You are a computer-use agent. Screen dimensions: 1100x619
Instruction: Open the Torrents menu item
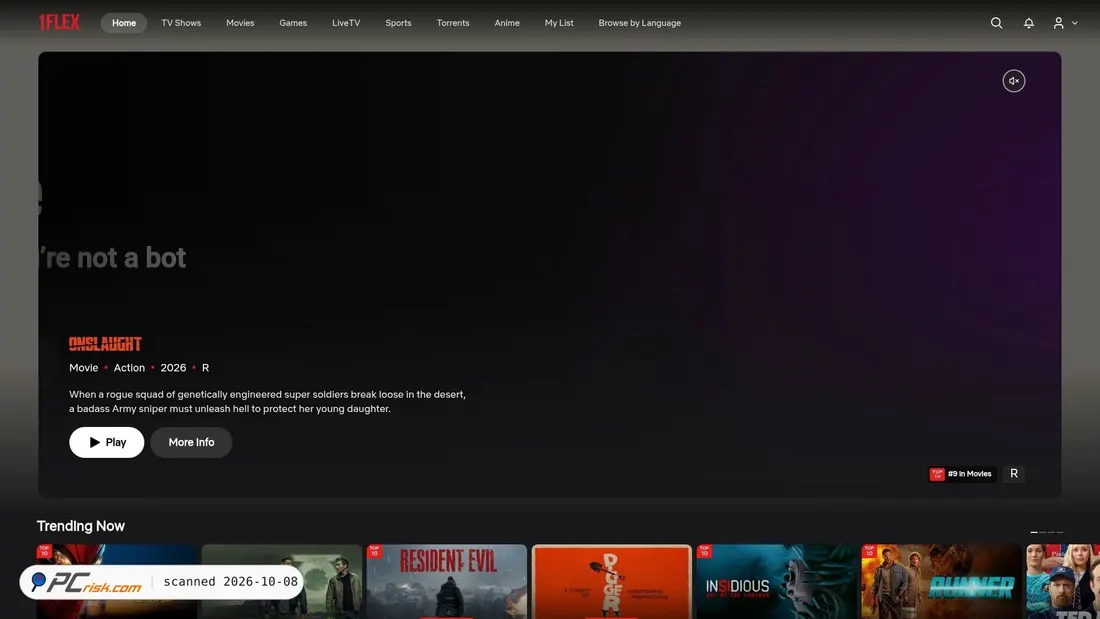click(453, 23)
